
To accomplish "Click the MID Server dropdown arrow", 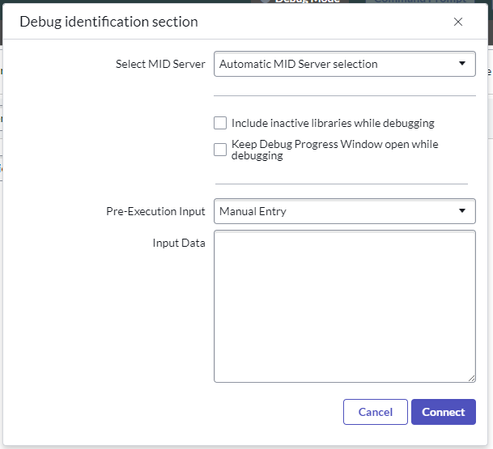I will click(462, 63).
